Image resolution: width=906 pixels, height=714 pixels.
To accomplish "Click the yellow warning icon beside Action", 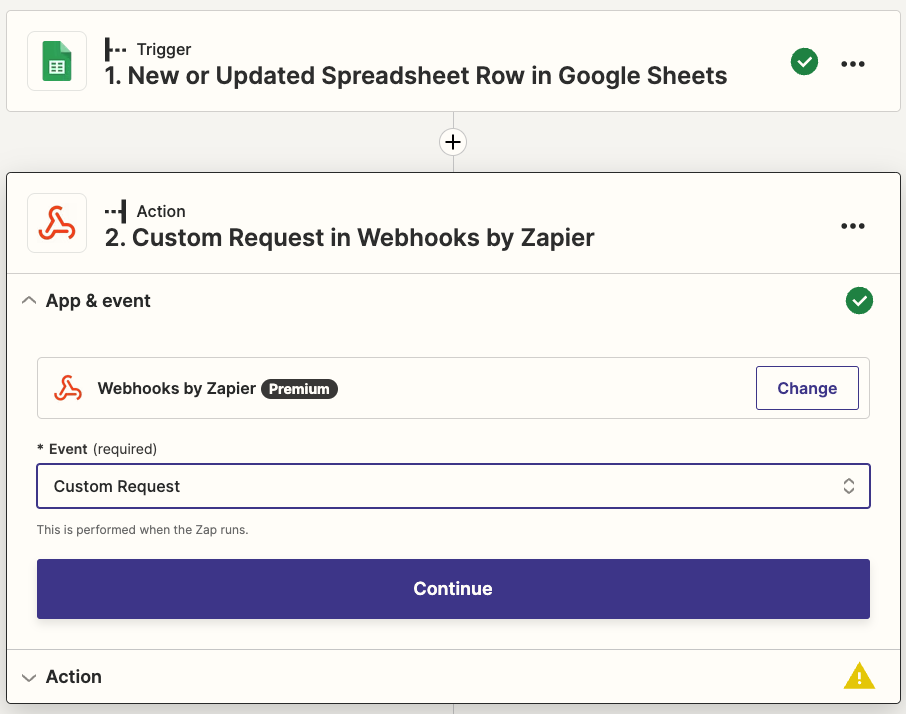I will click(x=859, y=677).
